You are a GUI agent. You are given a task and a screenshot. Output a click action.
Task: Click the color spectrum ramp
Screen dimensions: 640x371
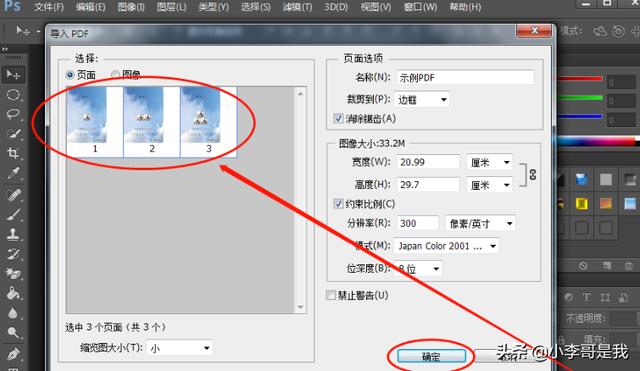coord(597,141)
